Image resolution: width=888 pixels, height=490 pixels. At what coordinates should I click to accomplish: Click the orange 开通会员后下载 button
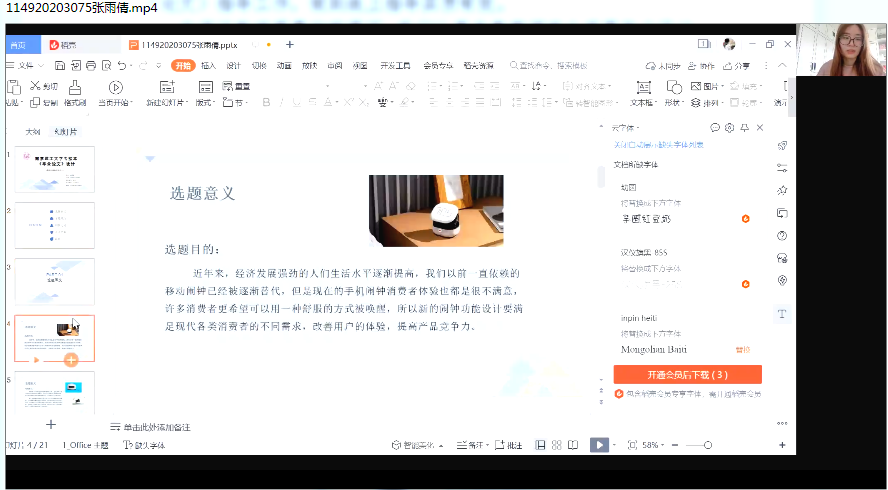point(687,375)
